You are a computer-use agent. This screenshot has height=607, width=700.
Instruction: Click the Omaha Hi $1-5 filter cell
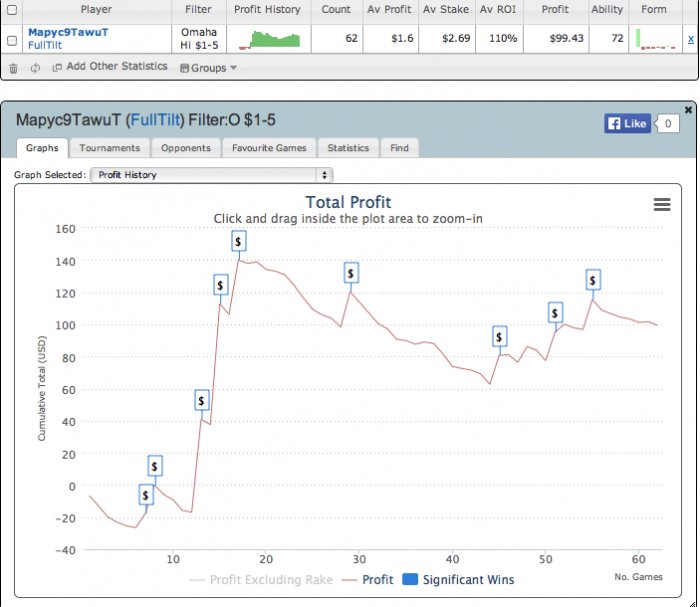(199, 39)
